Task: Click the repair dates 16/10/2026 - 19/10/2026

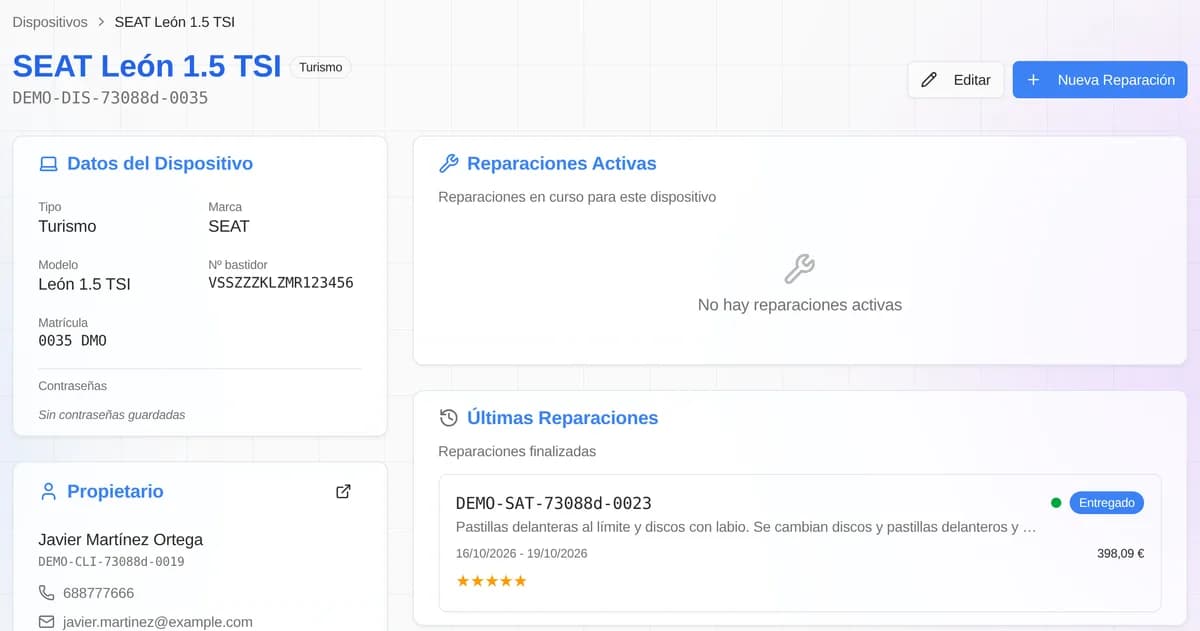Action: coord(521,553)
